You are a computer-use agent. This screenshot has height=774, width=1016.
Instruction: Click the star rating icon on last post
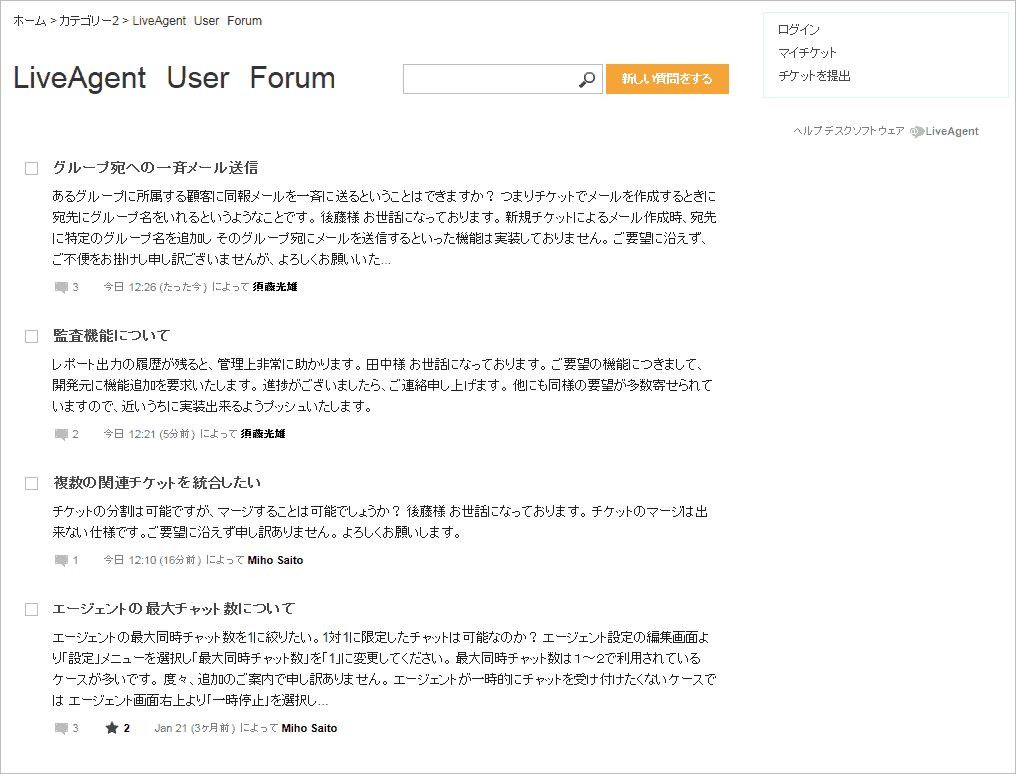pyautogui.click(x=111, y=728)
